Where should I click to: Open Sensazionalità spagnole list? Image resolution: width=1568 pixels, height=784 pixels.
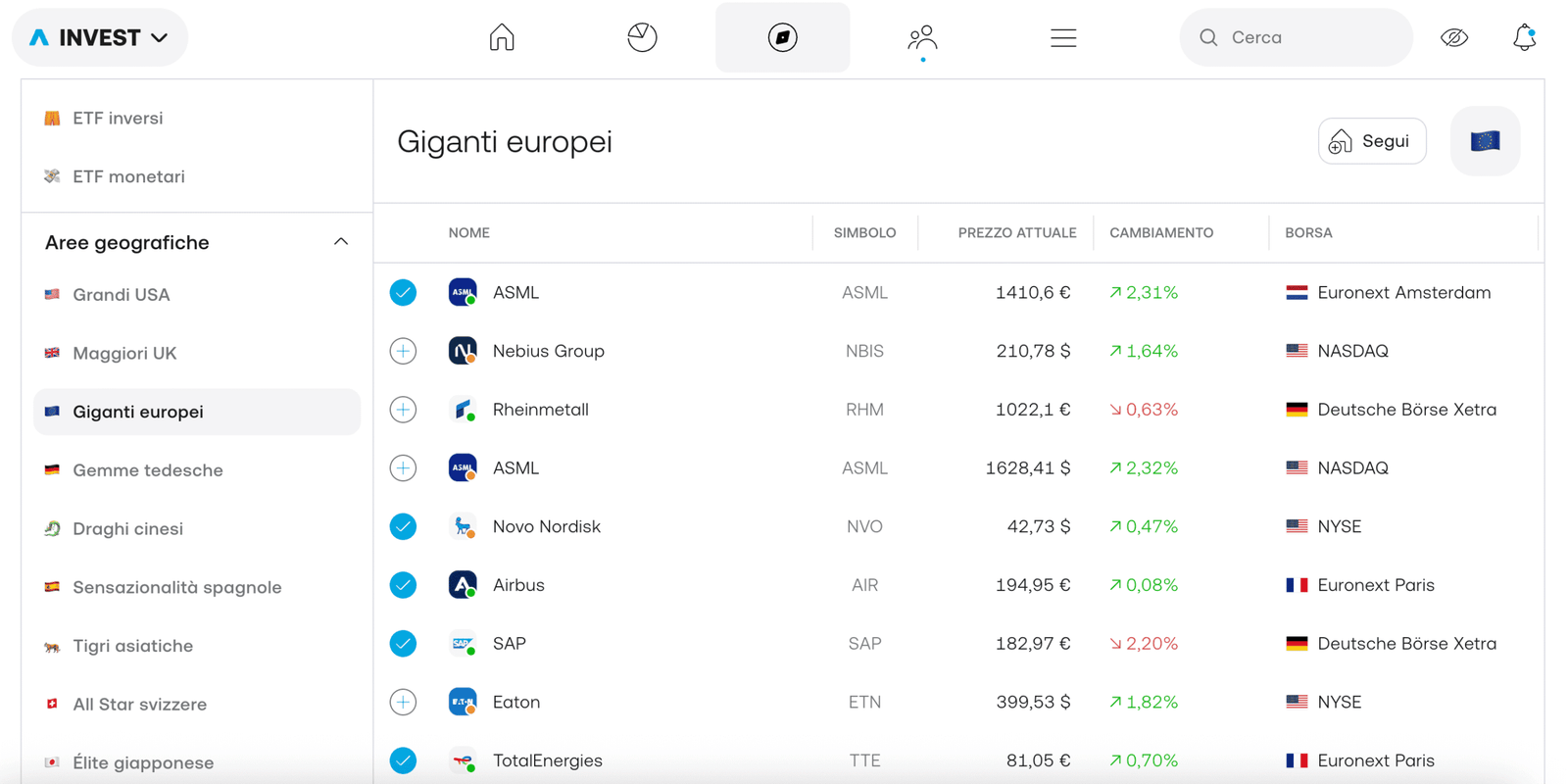(x=197, y=587)
